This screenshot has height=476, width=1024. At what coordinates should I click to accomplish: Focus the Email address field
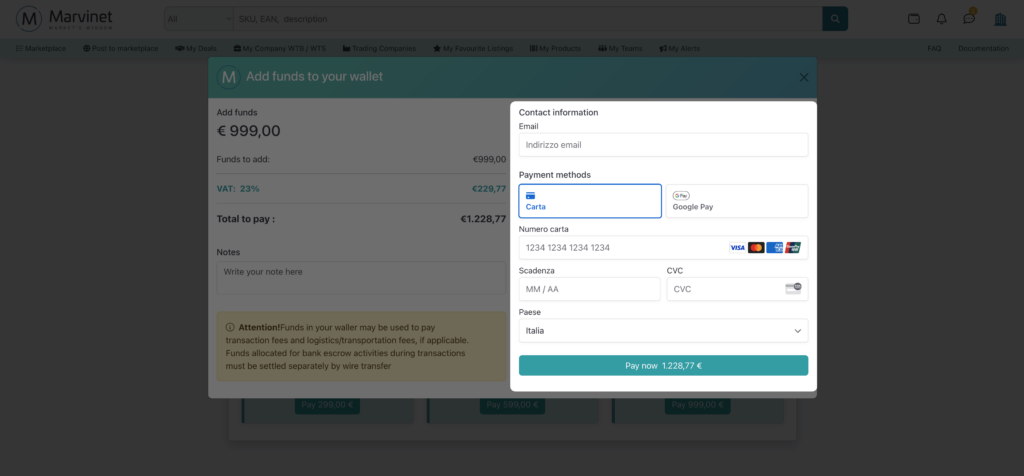663,145
